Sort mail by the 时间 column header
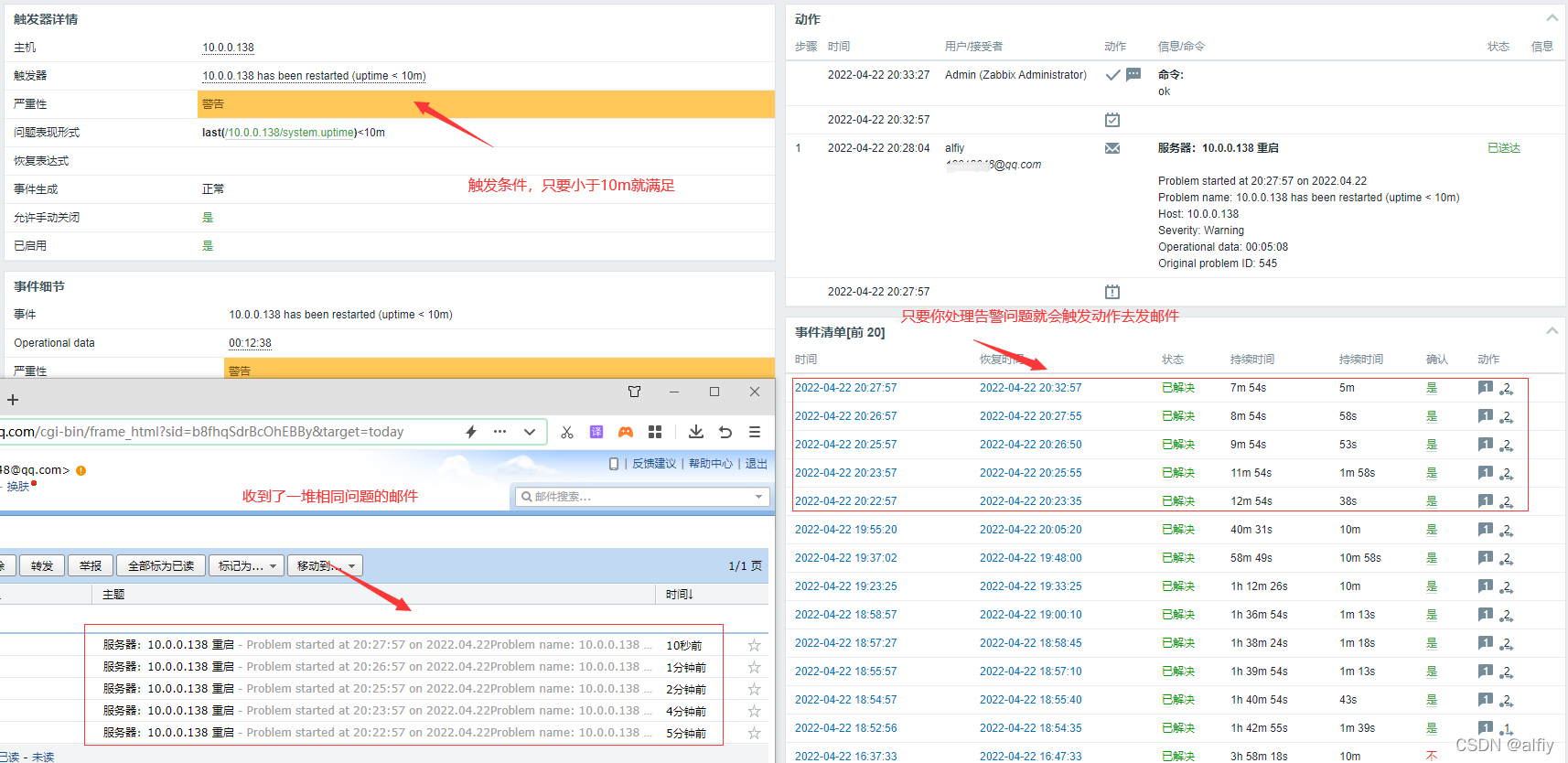1568x763 pixels. pos(679,595)
